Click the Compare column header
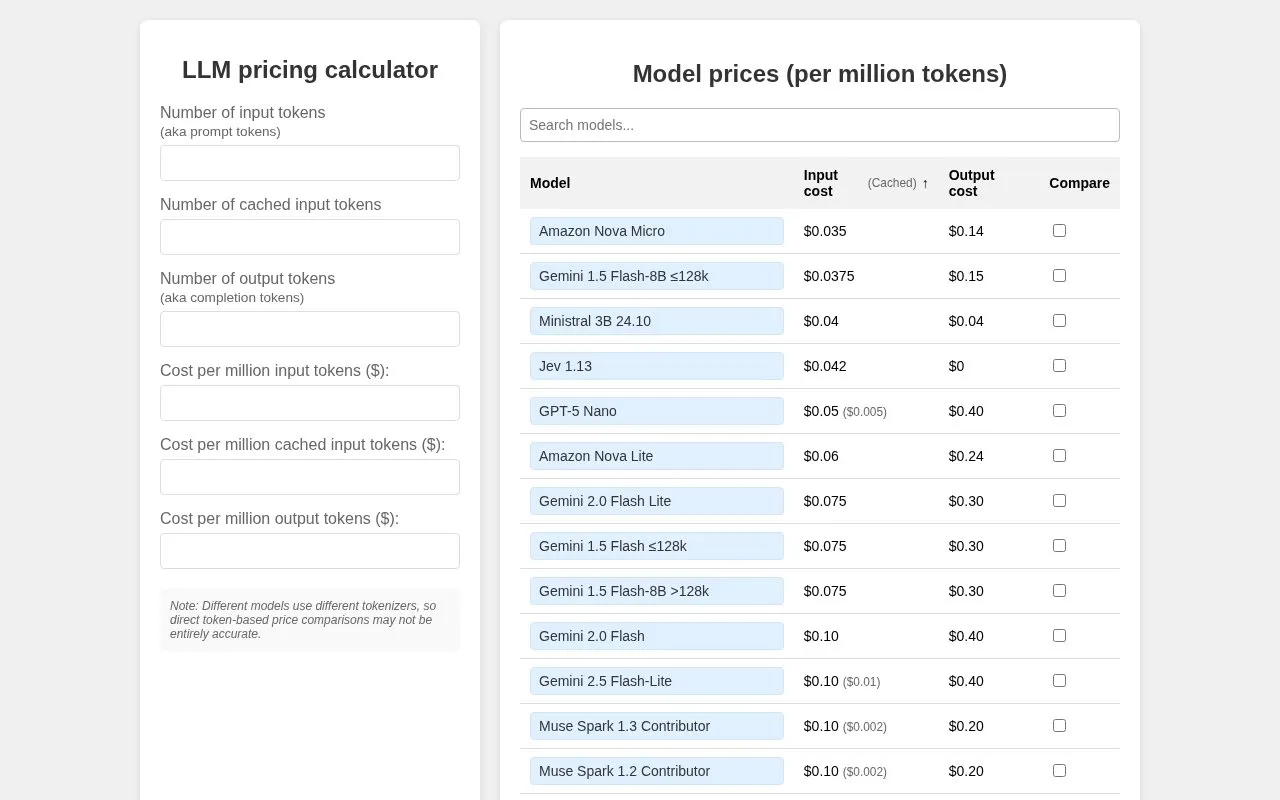The height and width of the screenshot is (800, 1280). coord(1079,183)
